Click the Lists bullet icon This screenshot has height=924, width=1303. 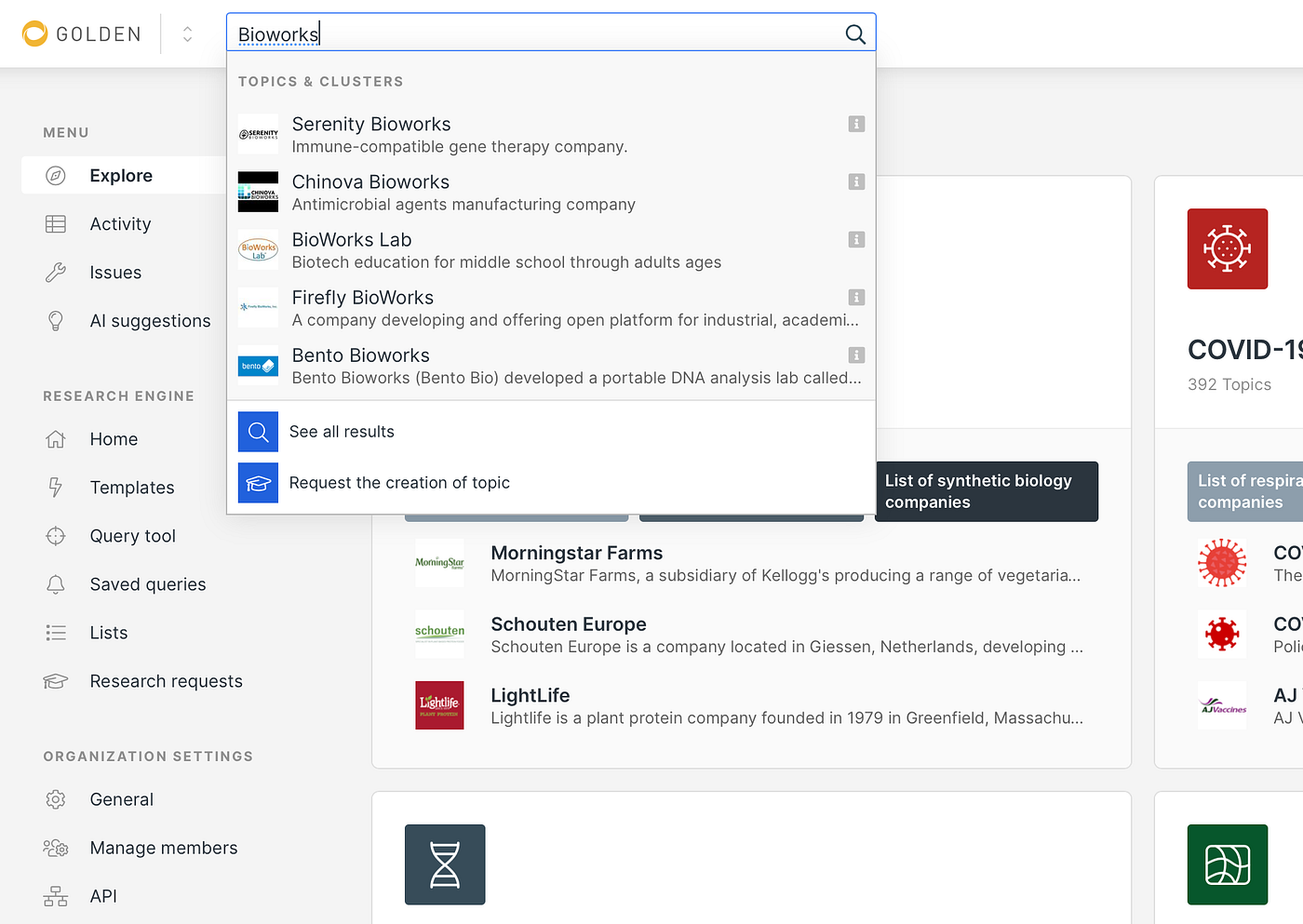(56, 632)
